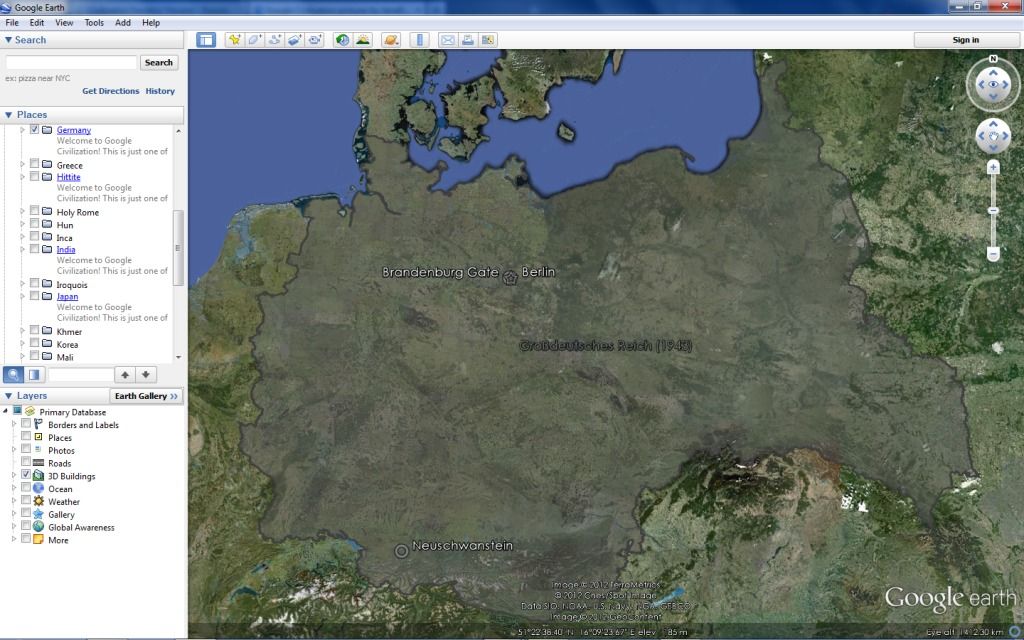Open Get Directions link
The height and width of the screenshot is (640, 1024).
point(110,91)
